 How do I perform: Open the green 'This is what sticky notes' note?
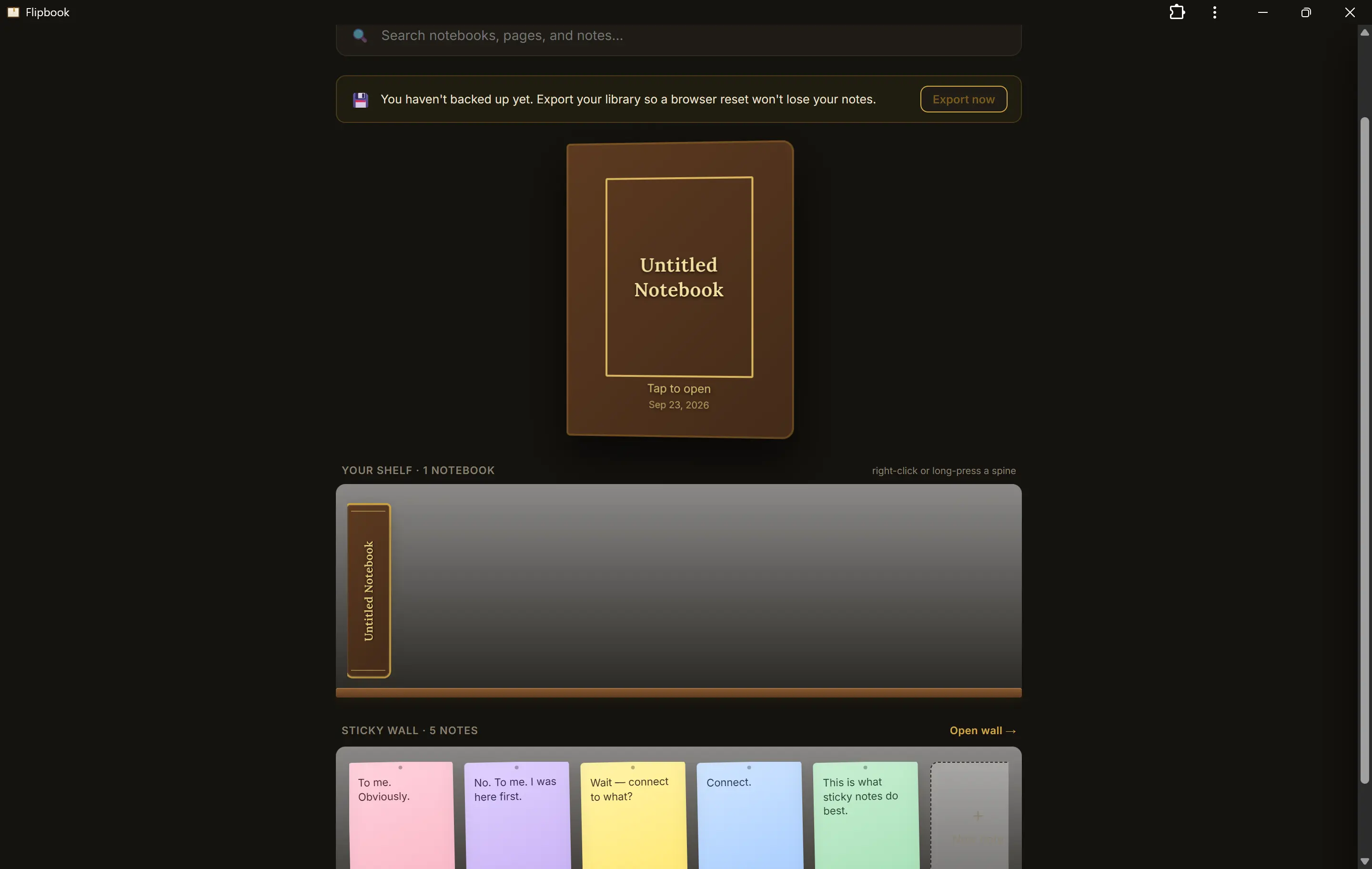(x=866, y=815)
